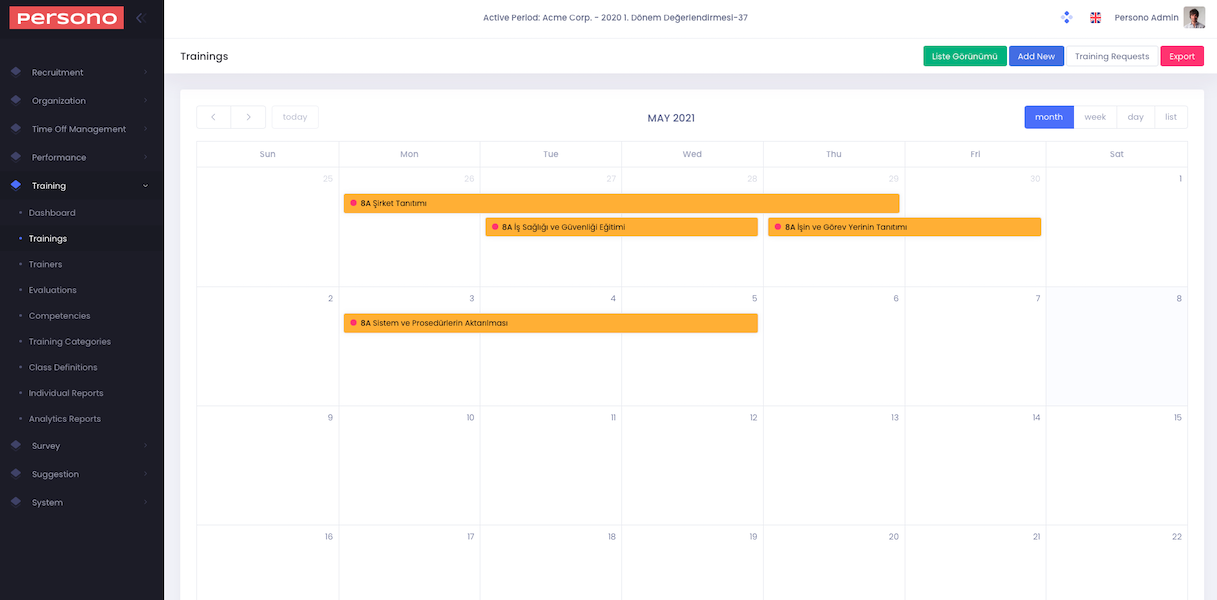Open Training Requests
1217x600 pixels.
(1112, 56)
